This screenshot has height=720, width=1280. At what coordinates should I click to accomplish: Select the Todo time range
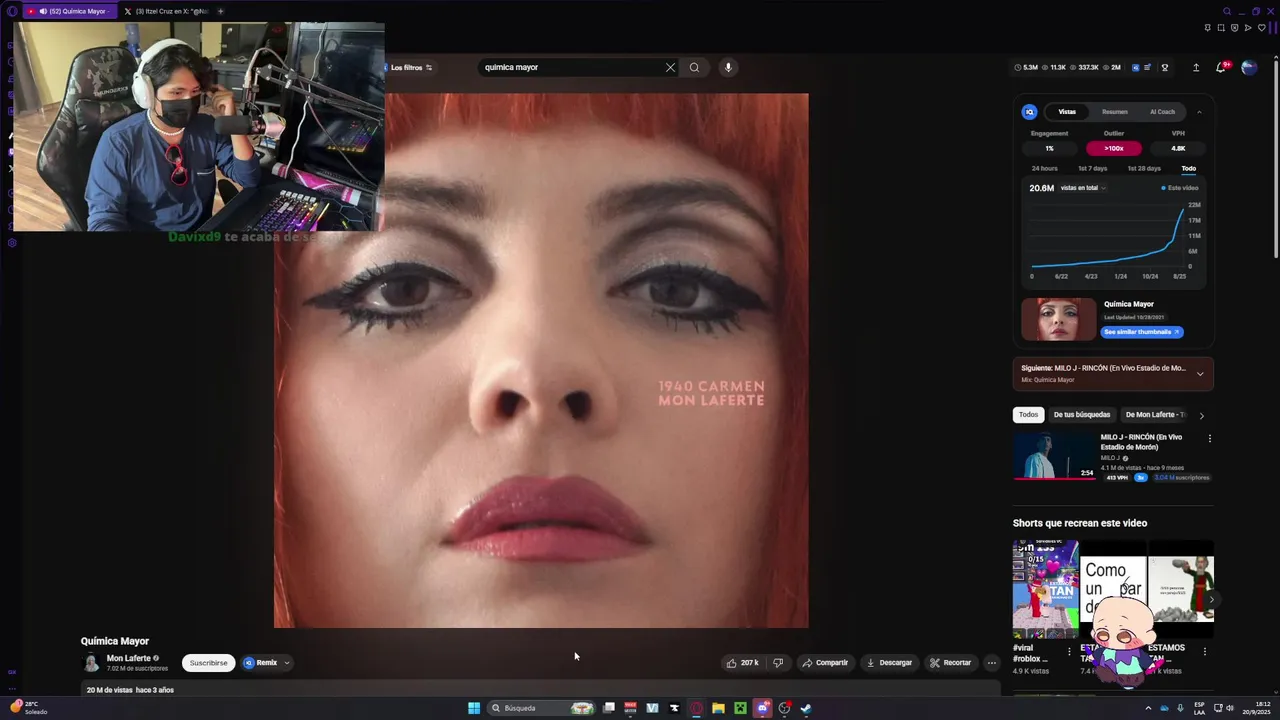coord(1188,168)
